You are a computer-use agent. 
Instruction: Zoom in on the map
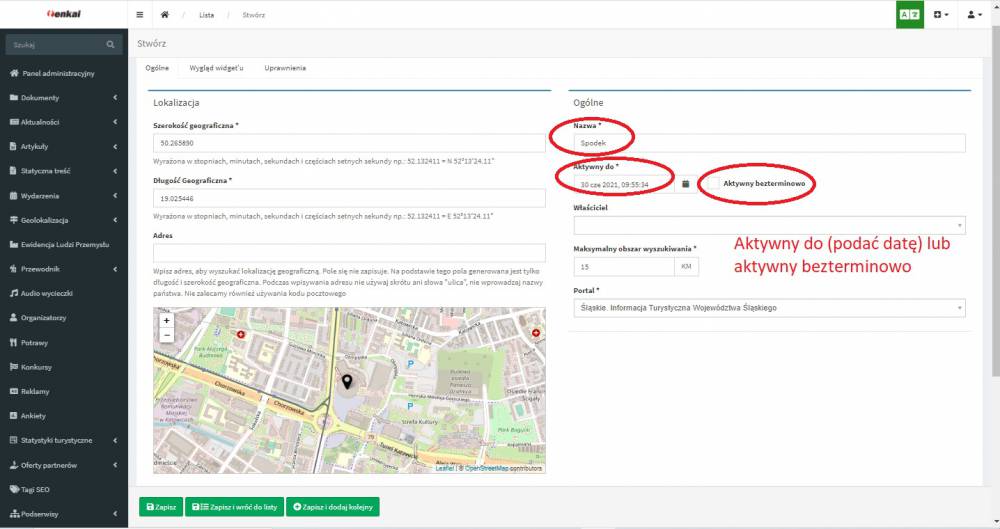[x=166, y=320]
